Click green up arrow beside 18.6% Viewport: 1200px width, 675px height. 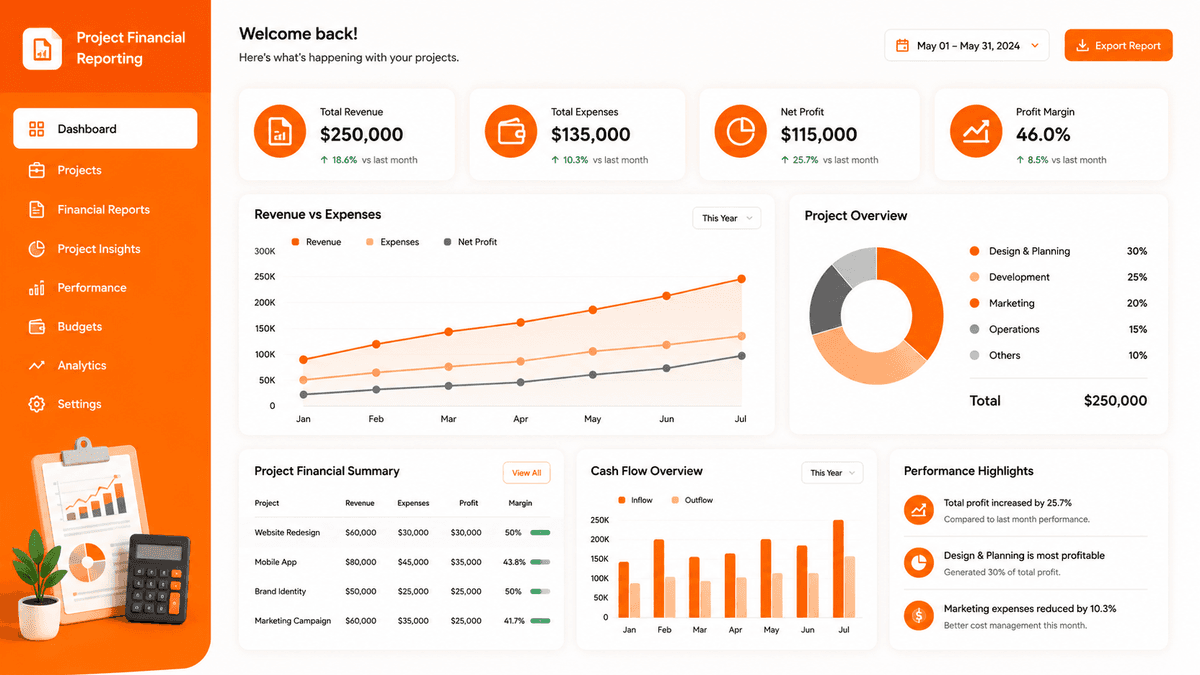point(324,160)
